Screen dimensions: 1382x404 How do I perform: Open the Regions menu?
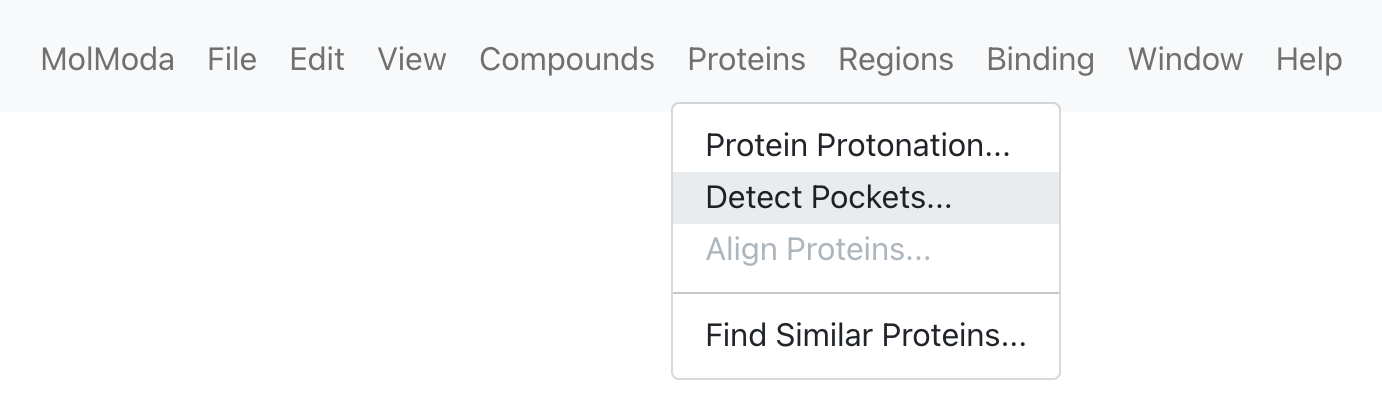click(896, 59)
